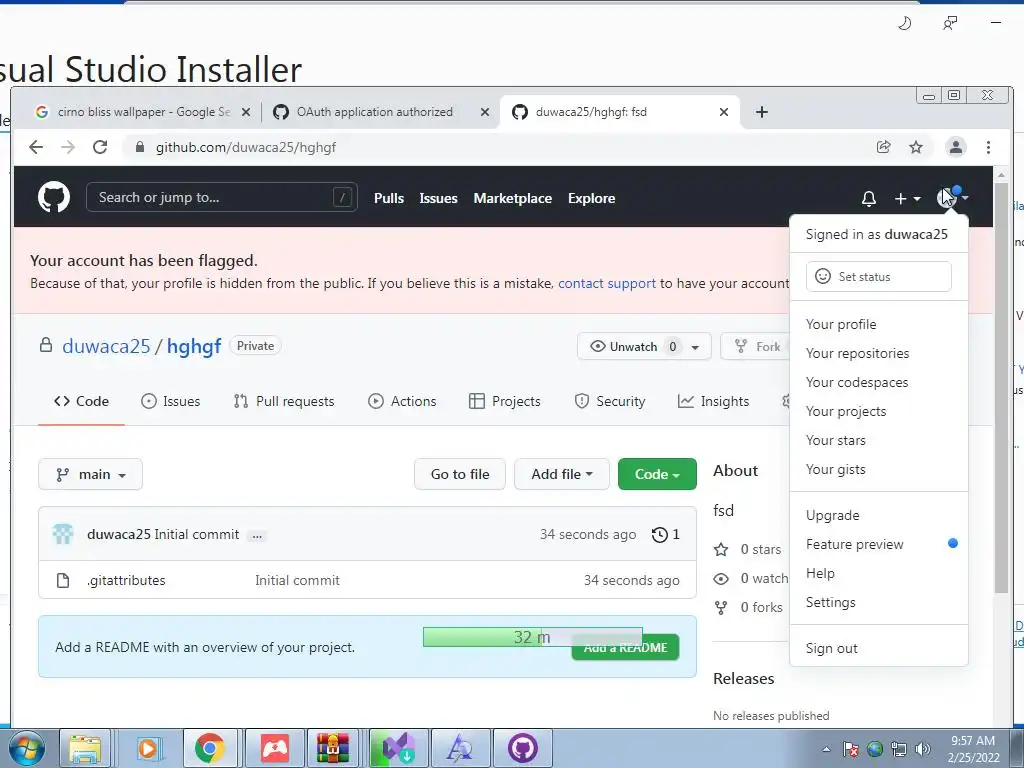This screenshot has width=1024, height=768.
Task: Open Explore in GitHub header
Action: point(592,199)
